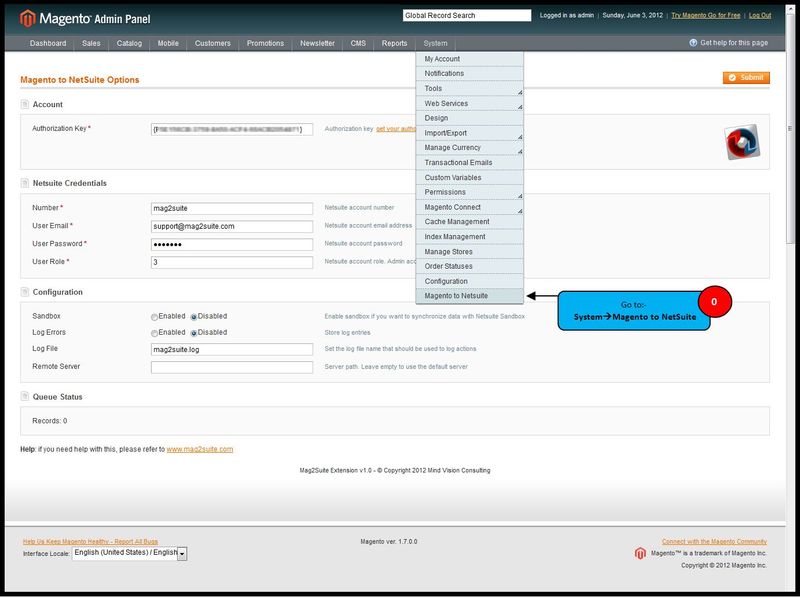Choose Index Management menu item

469,236
